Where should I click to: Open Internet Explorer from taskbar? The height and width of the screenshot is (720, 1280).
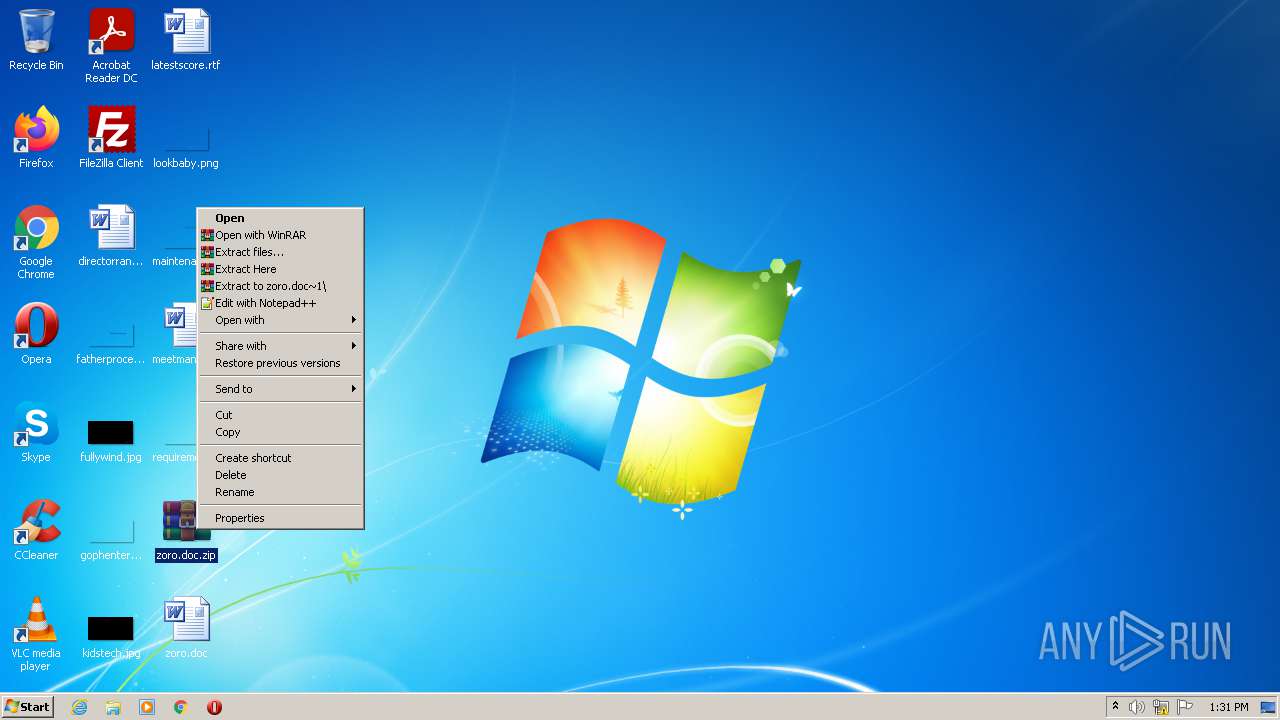(79, 707)
